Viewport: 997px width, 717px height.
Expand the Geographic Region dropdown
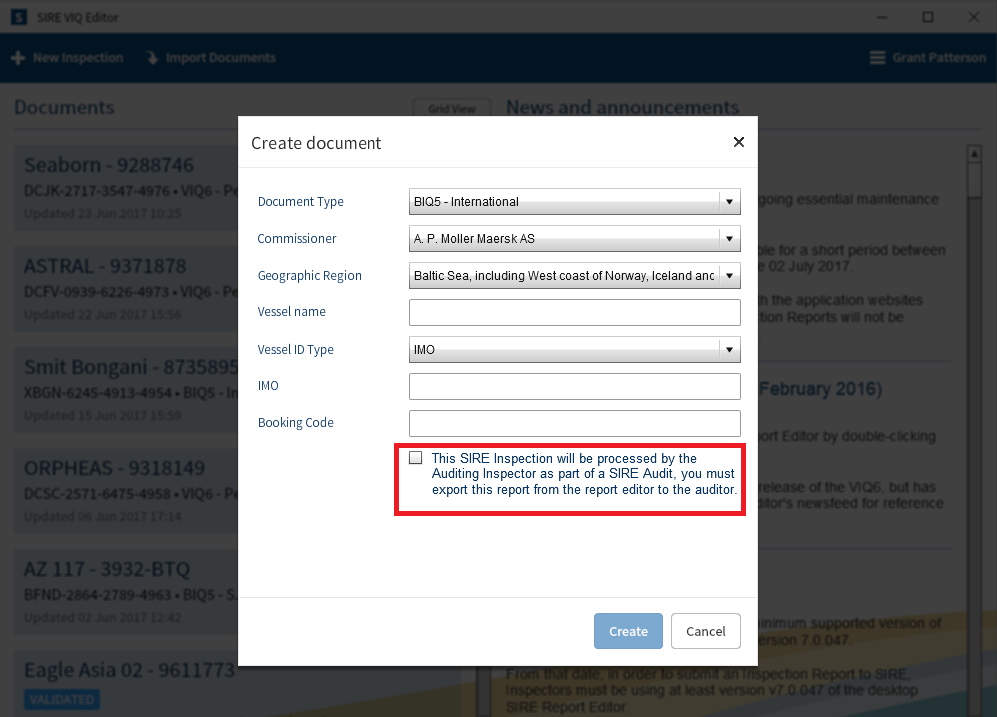[574, 275]
